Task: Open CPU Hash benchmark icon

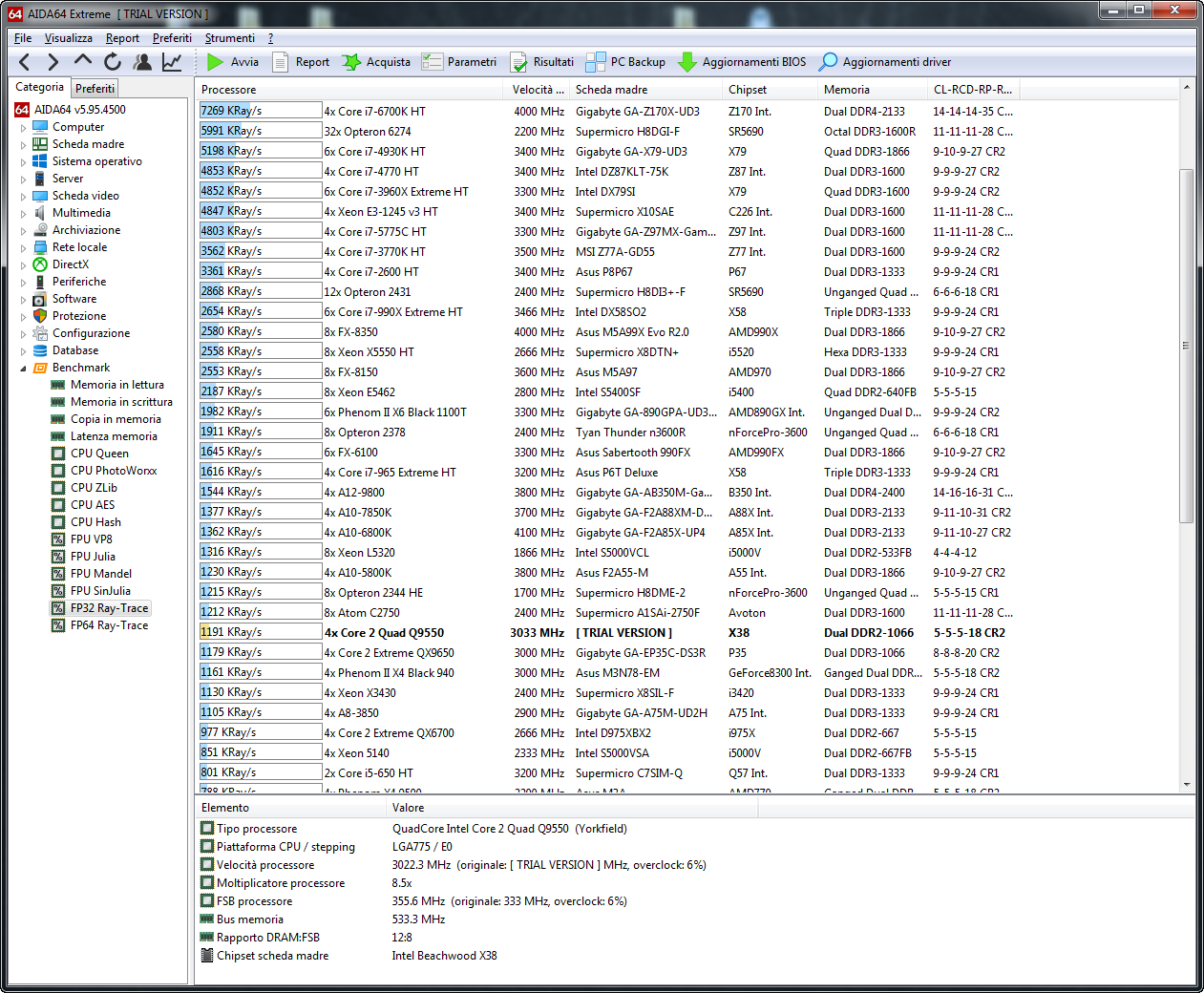Action: (58, 522)
